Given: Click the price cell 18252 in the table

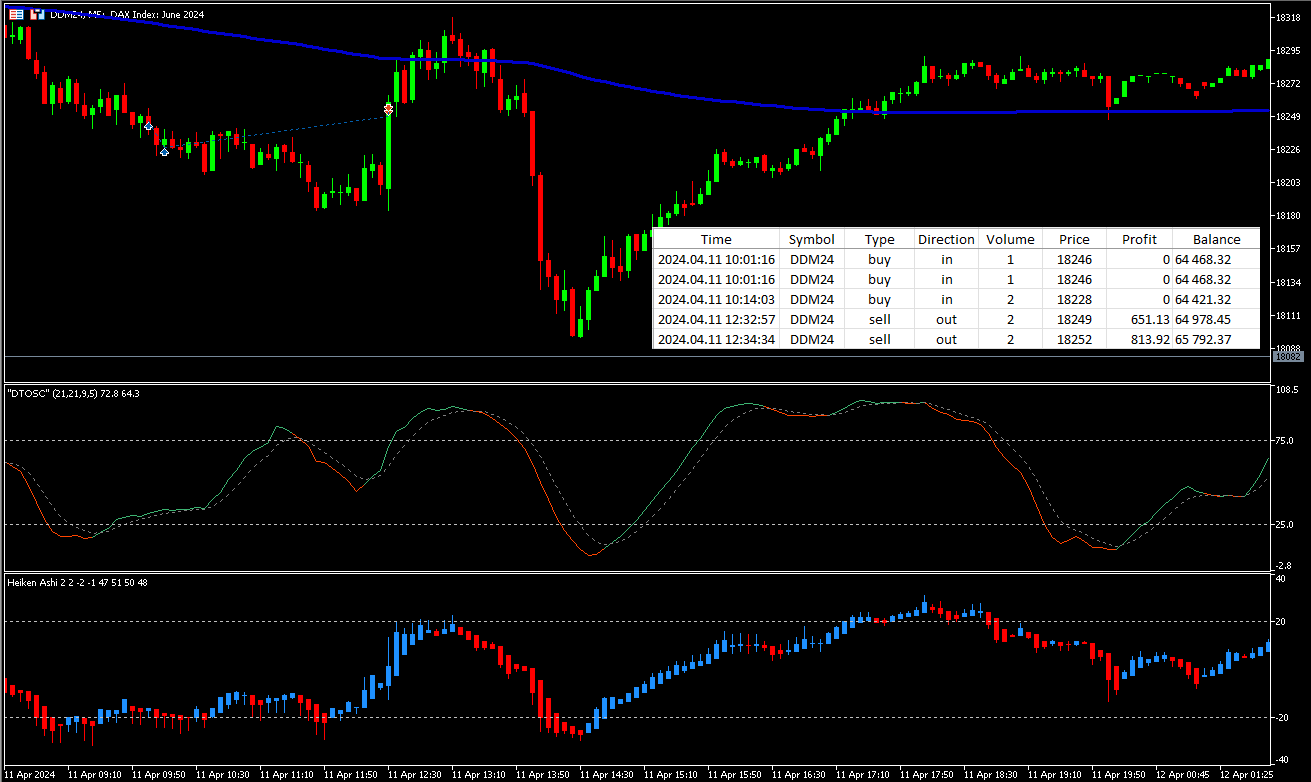Looking at the screenshot, I should (1074, 339).
